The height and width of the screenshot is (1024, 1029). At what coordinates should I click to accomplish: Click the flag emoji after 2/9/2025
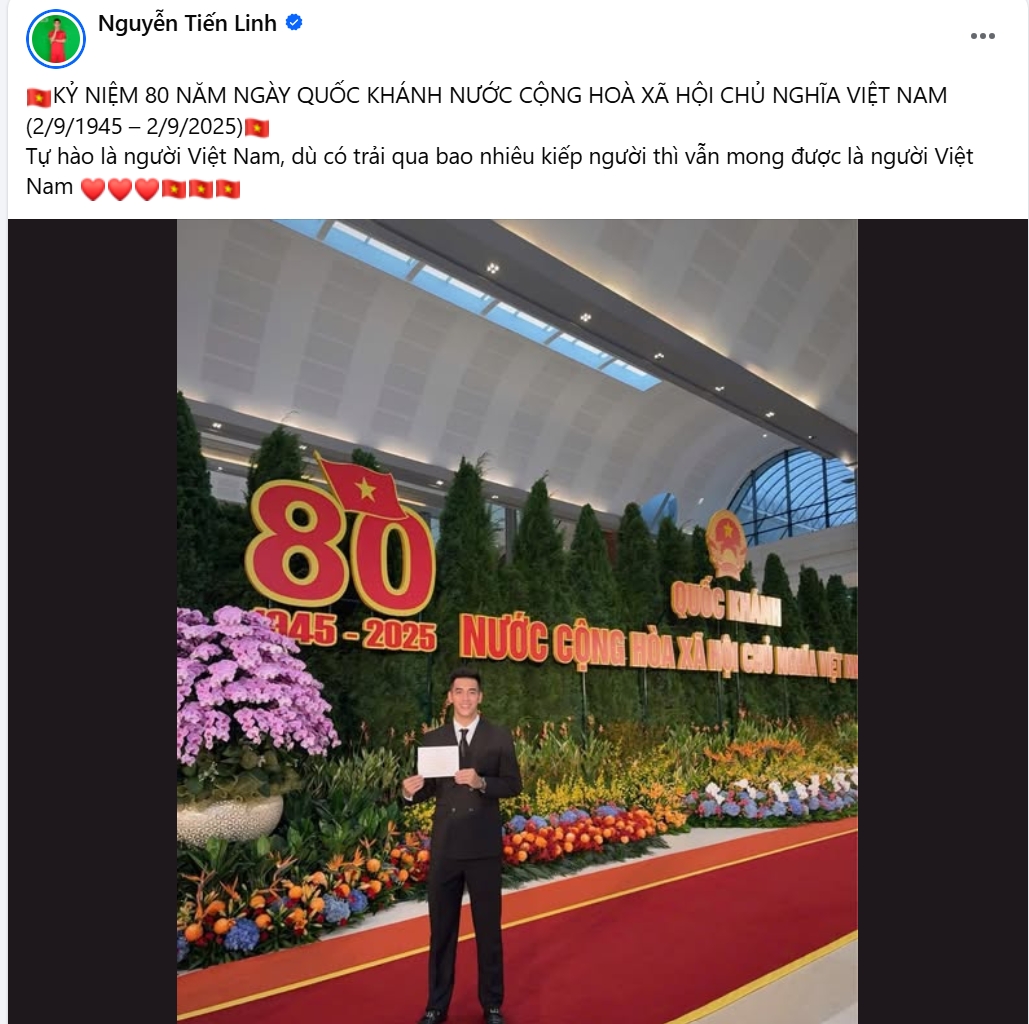coord(257,127)
